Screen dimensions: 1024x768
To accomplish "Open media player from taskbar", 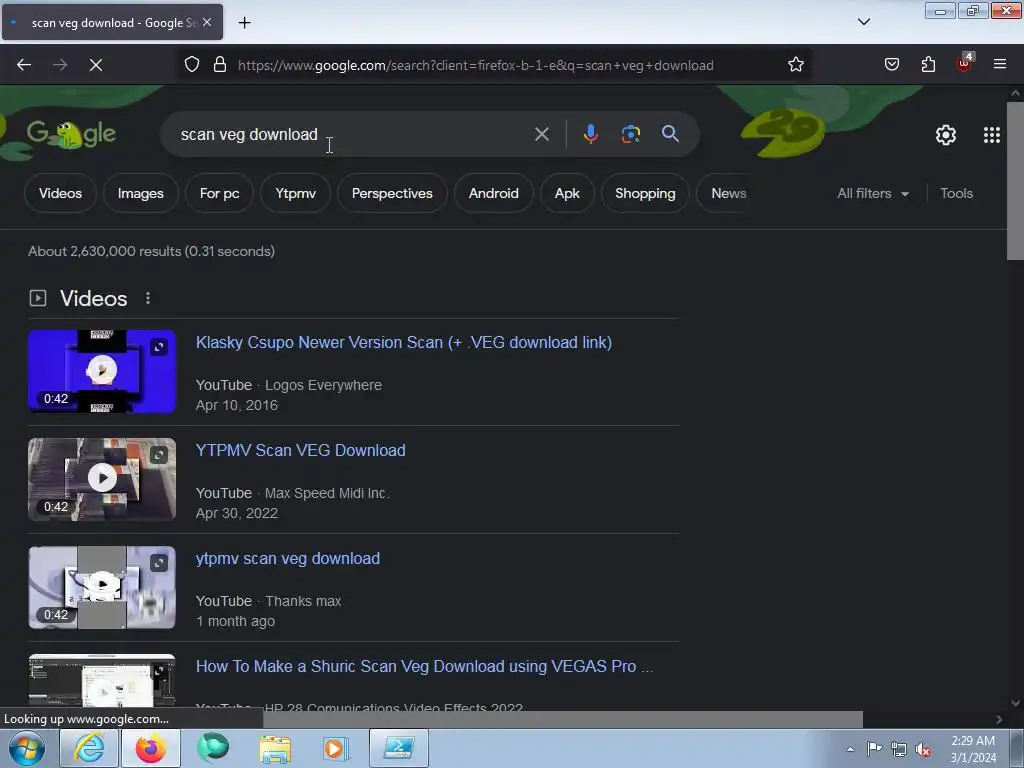I will (x=336, y=748).
